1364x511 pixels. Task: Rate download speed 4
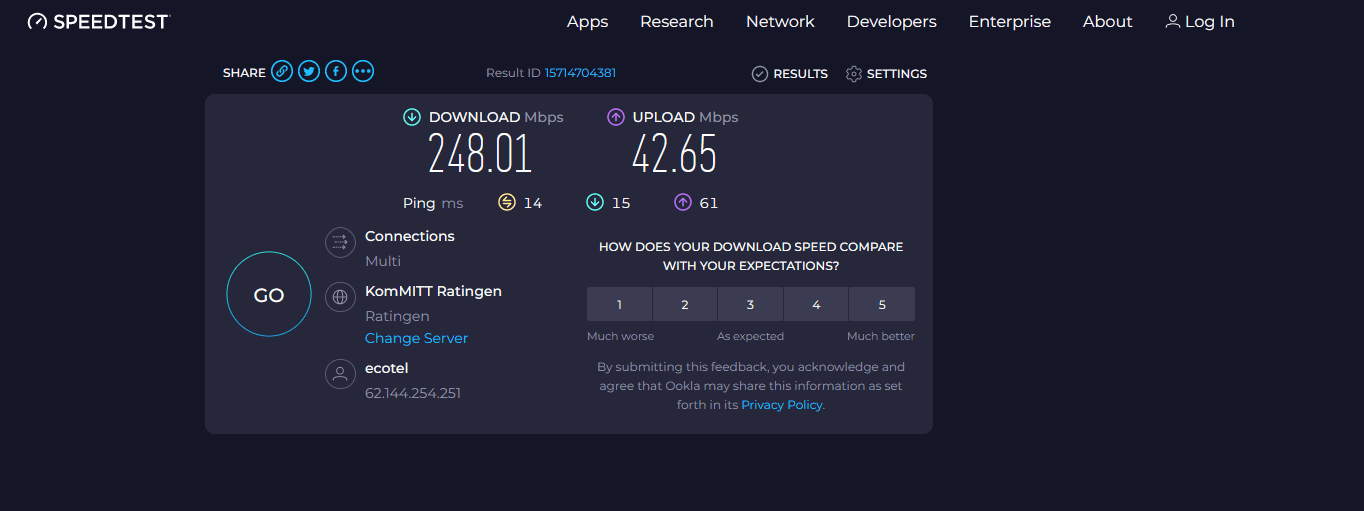pyautogui.click(x=816, y=304)
